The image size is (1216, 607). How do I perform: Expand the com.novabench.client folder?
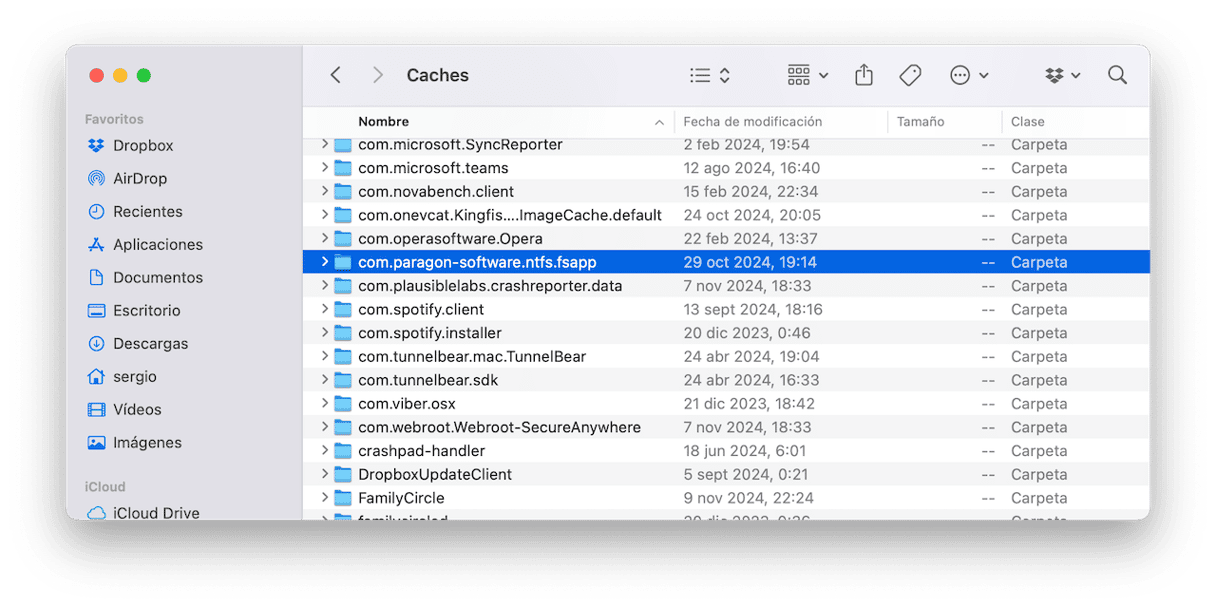[325, 191]
